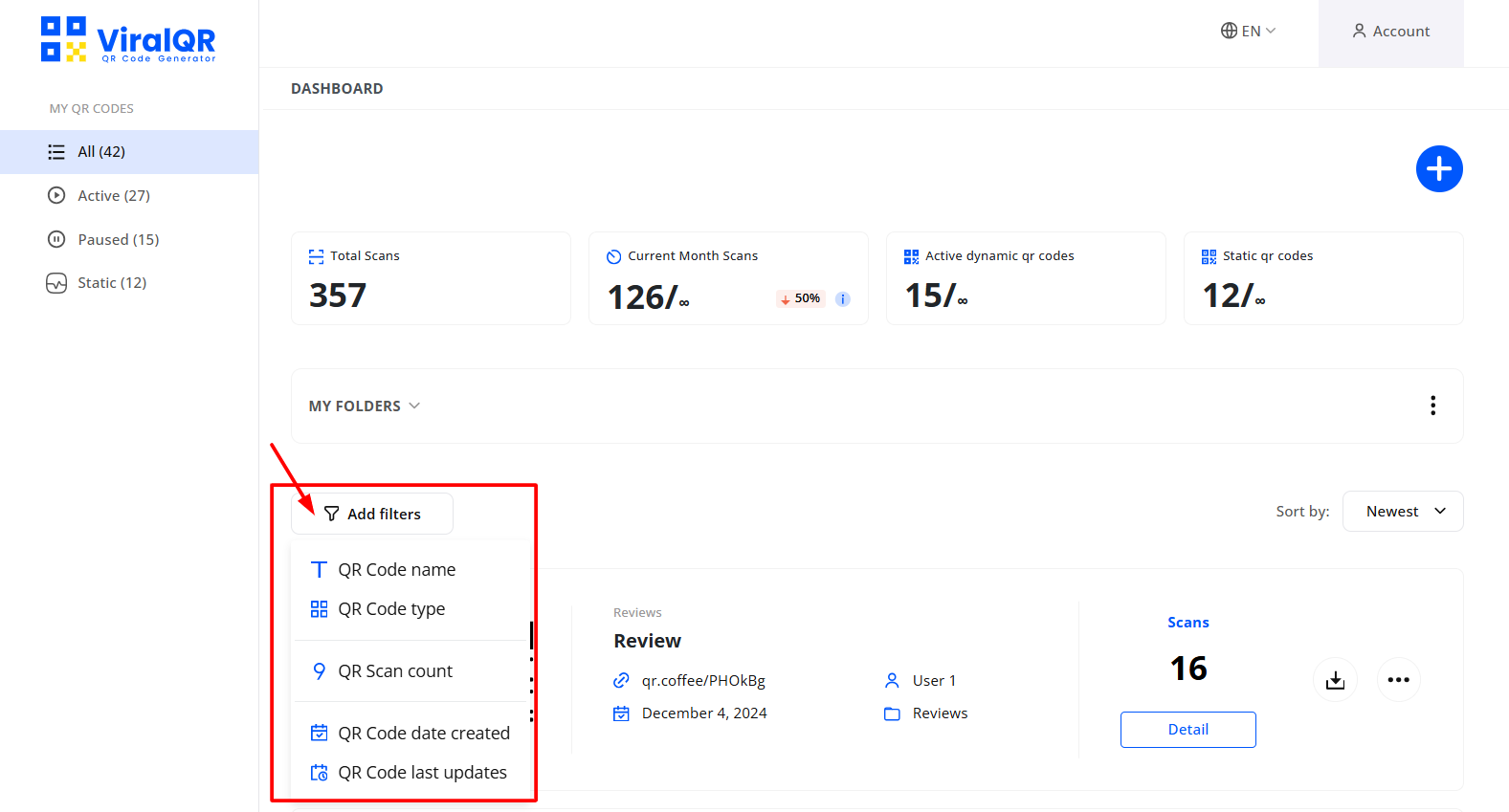1509x812 pixels.
Task: Open the All (42) QR codes list
Action: click(x=129, y=152)
